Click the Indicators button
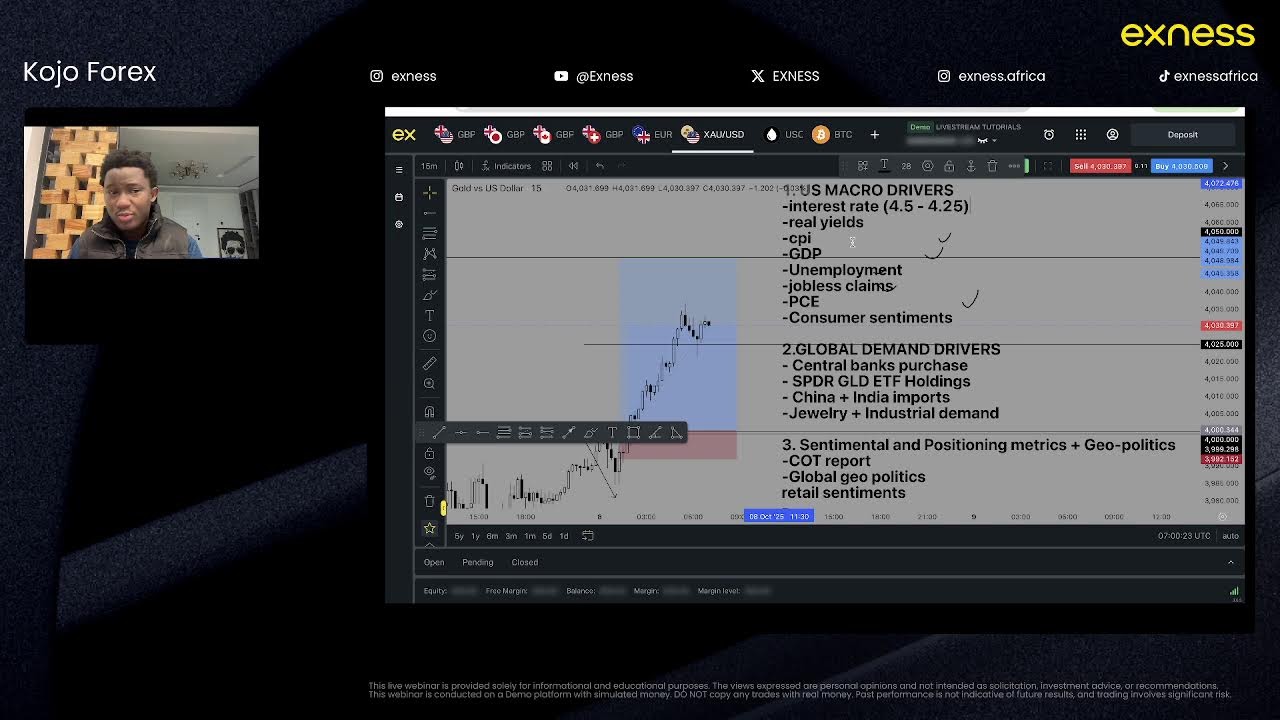1280x720 pixels. [506, 166]
